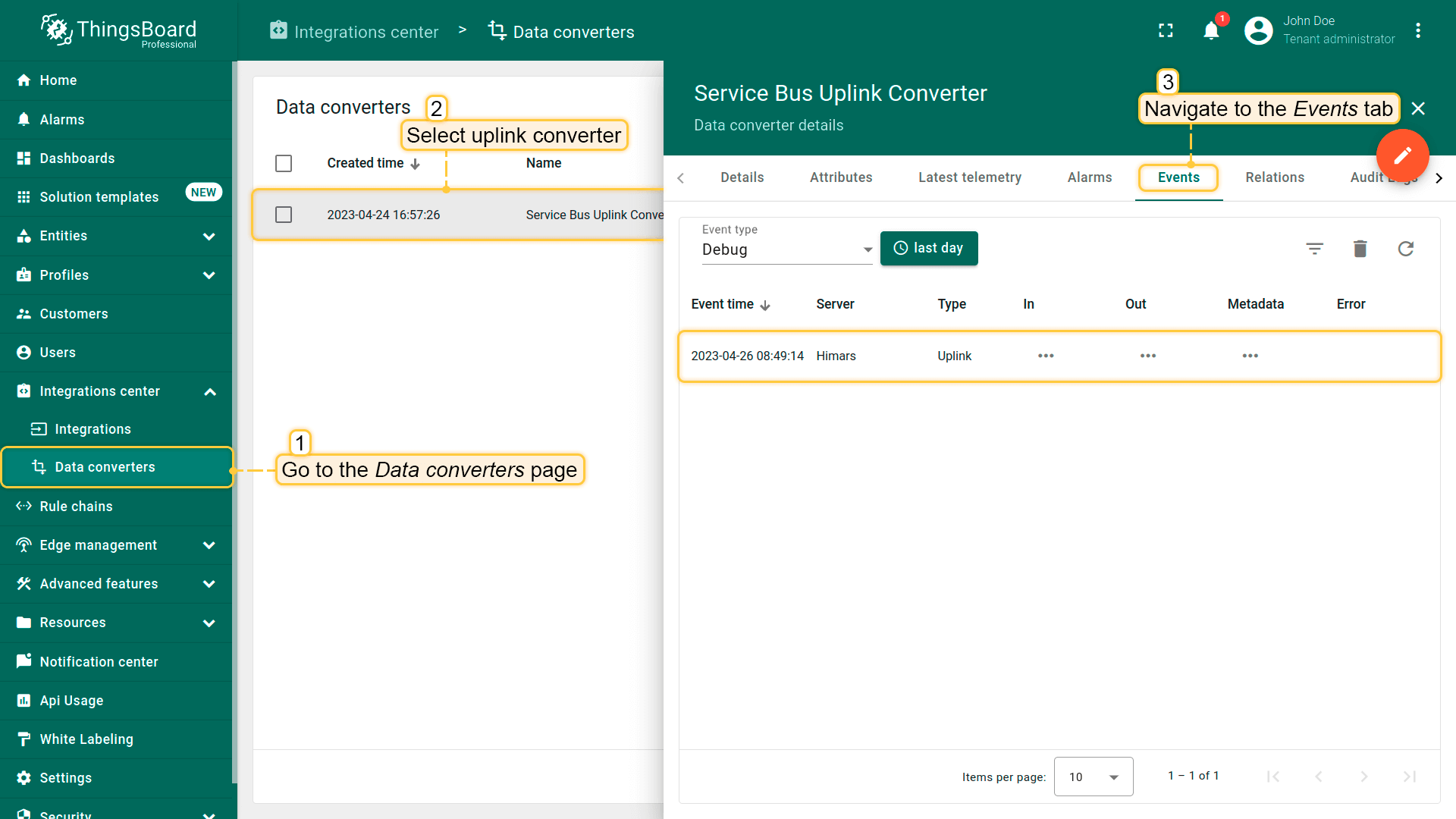Open the Event type Debug dropdown

[x=786, y=249]
